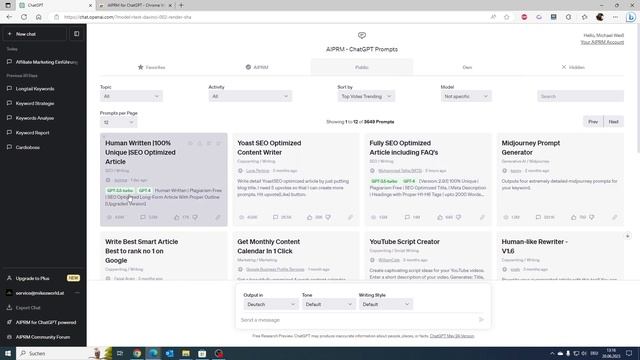Open account menu for service@mikesworld.at
Image resolution: width=640 pixels, height=360 pixels.
click(43, 293)
